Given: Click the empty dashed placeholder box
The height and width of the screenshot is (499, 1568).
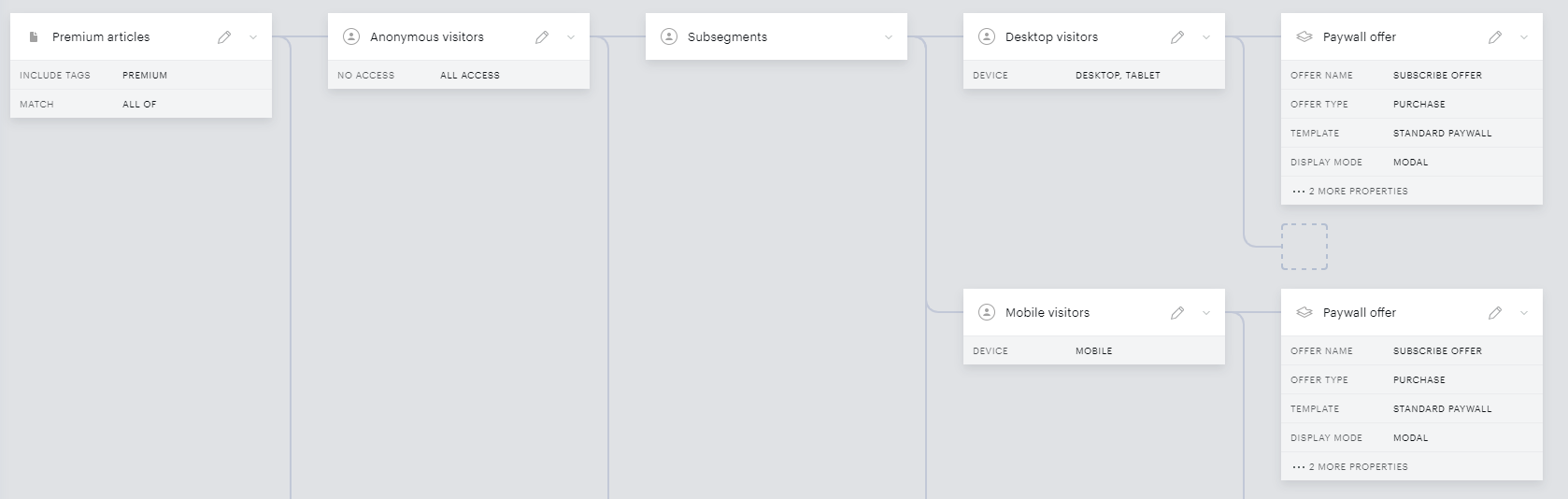Looking at the screenshot, I should [1304, 247].
